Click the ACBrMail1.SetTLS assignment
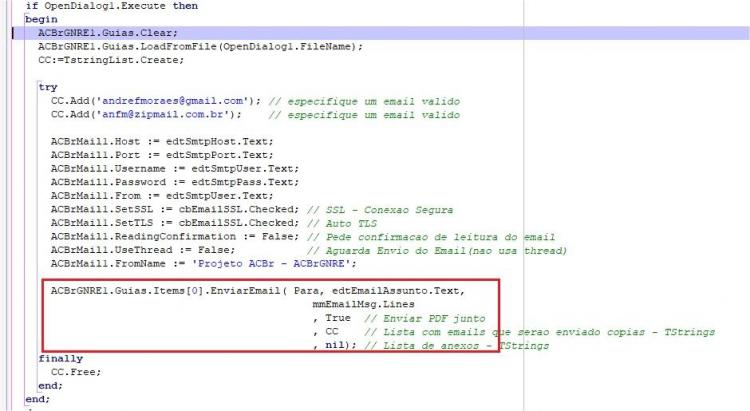The width and height of the screenshot is (750, 411). pos(175,222)
